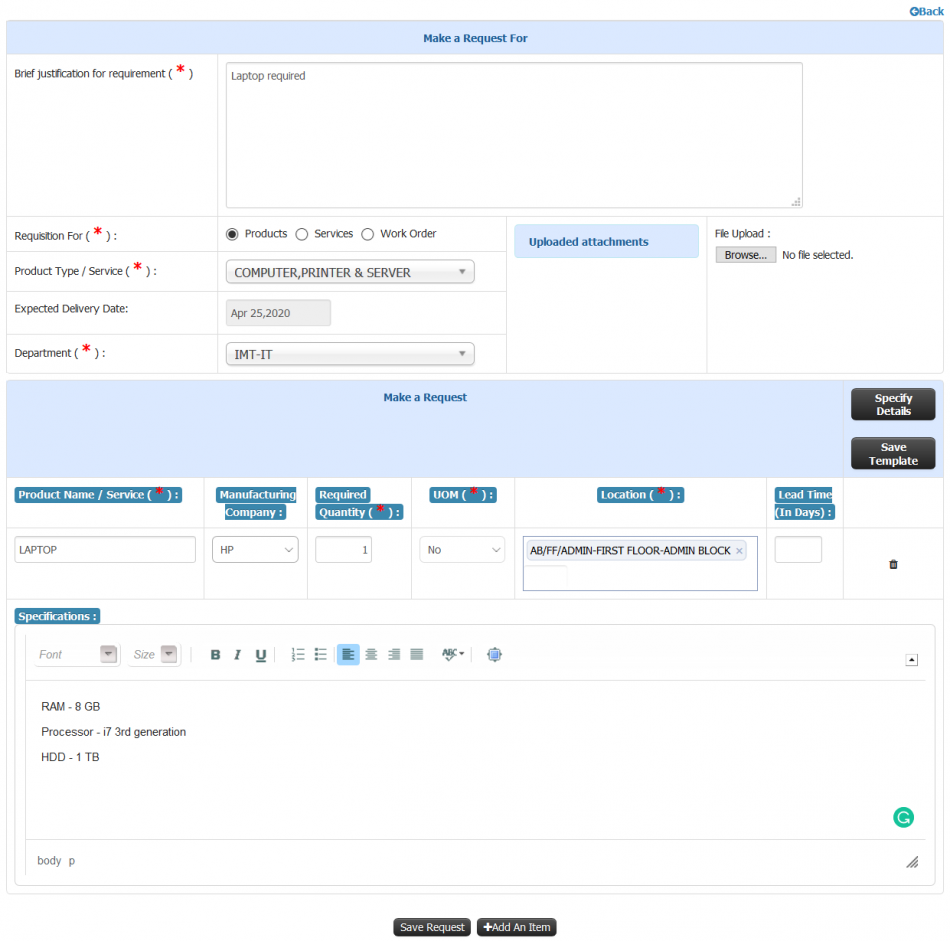This screenshot has width=950, height=941.
Task: Click the 'No file selected.' text
Action: 817,255
